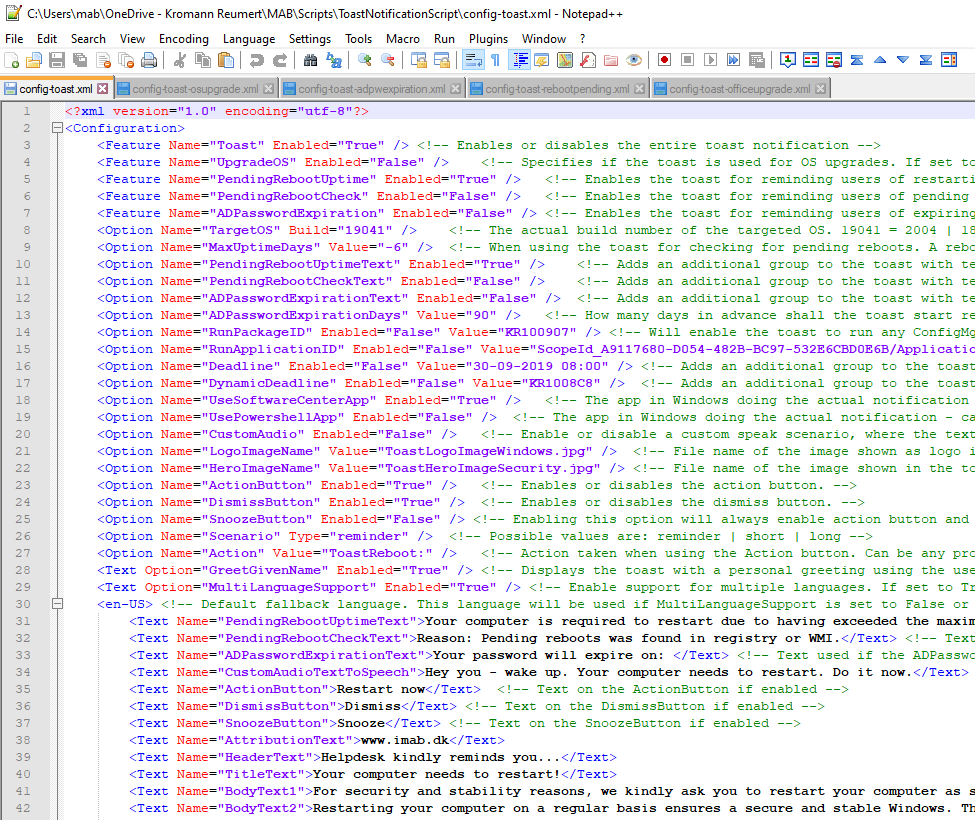Toggle the Show Indent Guide button
This screenshot has width=975, height=820.
click(x=519, y=60)
